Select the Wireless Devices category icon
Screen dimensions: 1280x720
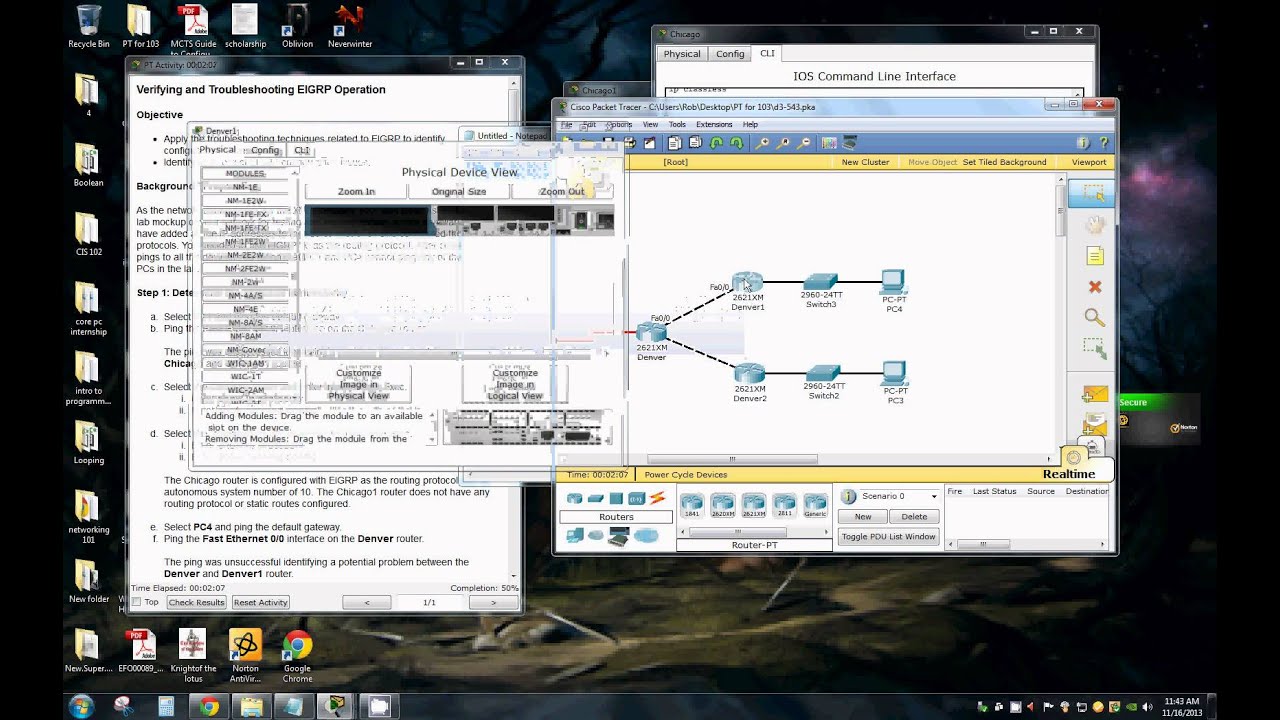click(636, 498)
